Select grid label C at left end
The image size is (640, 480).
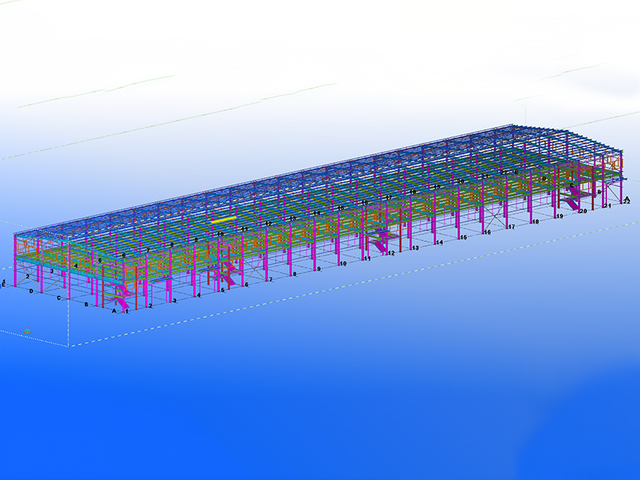59,298
